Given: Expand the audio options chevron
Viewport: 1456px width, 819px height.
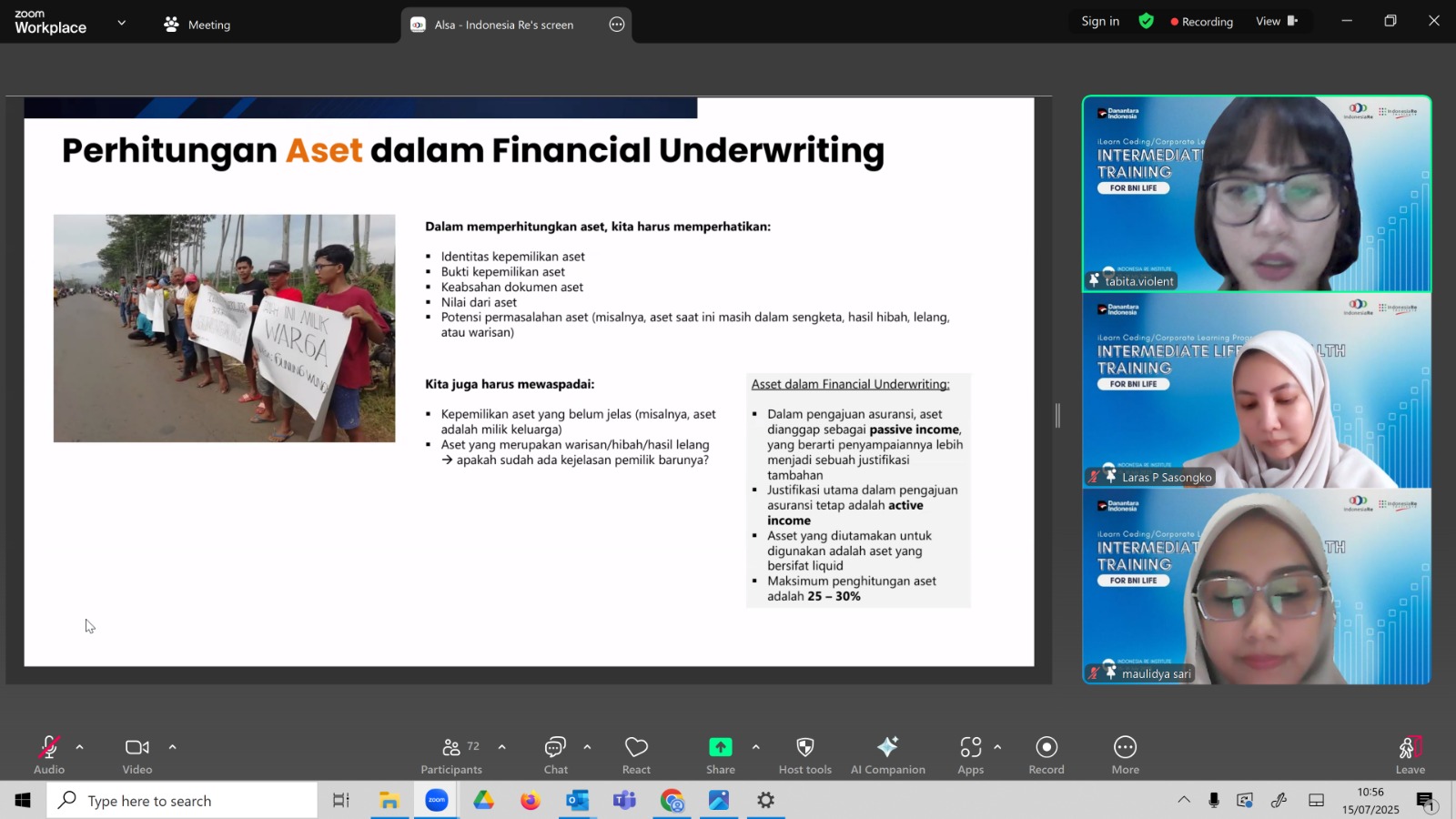Looking at the screenshot, I should click(80, 747).
